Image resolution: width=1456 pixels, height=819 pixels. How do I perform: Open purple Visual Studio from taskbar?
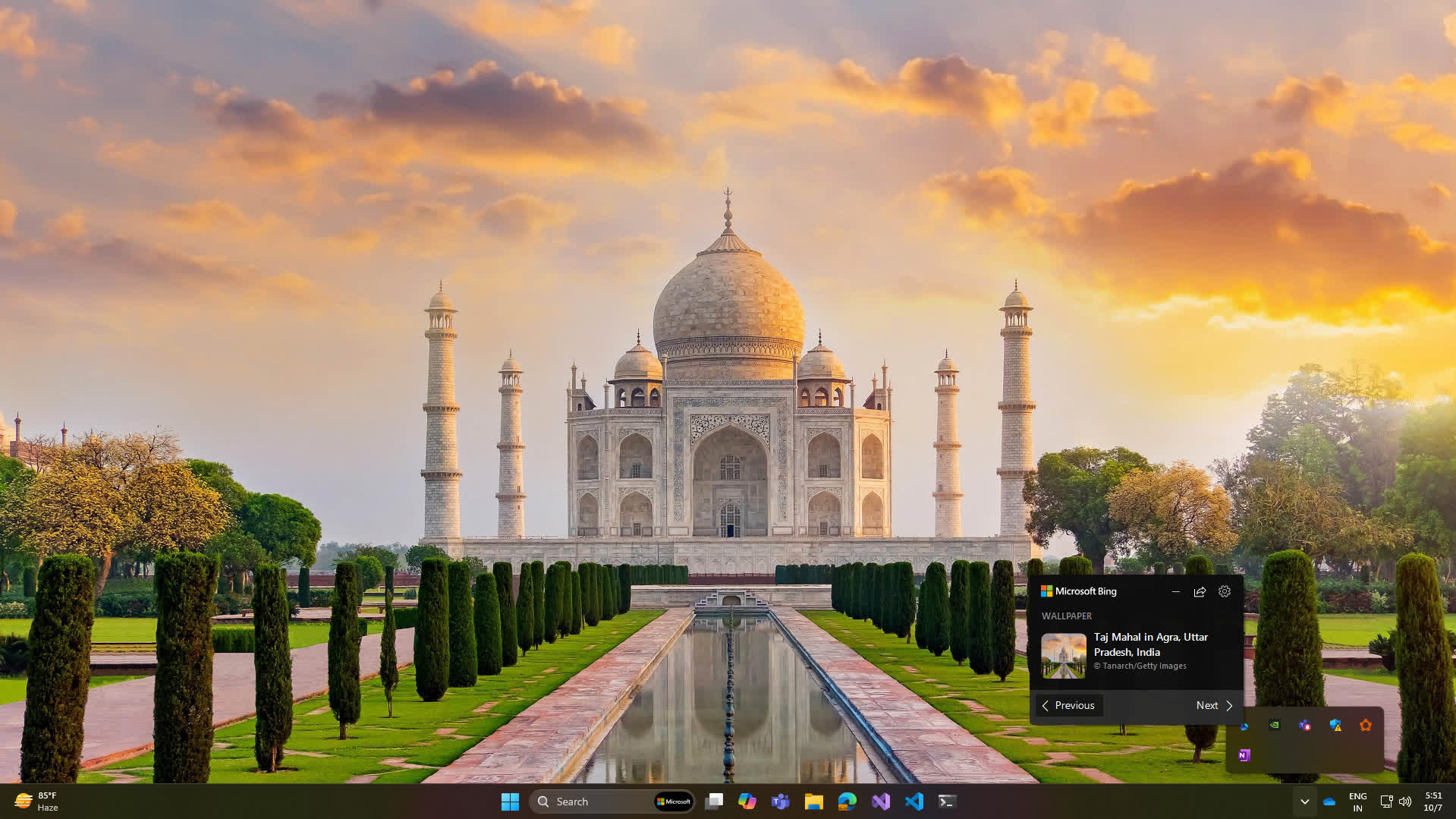[x=880, y=802]
